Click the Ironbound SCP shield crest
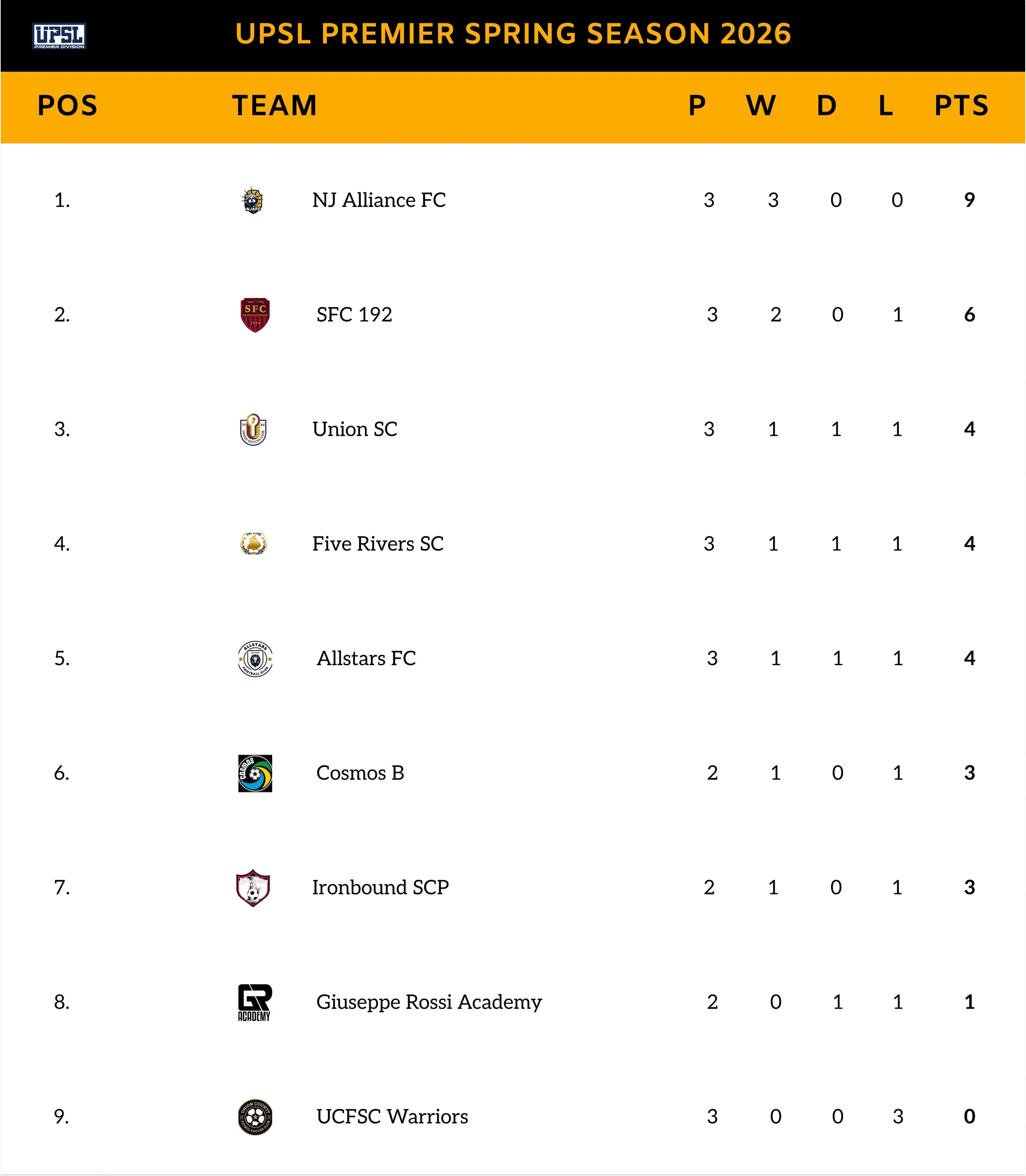 (x=252, y=888)
